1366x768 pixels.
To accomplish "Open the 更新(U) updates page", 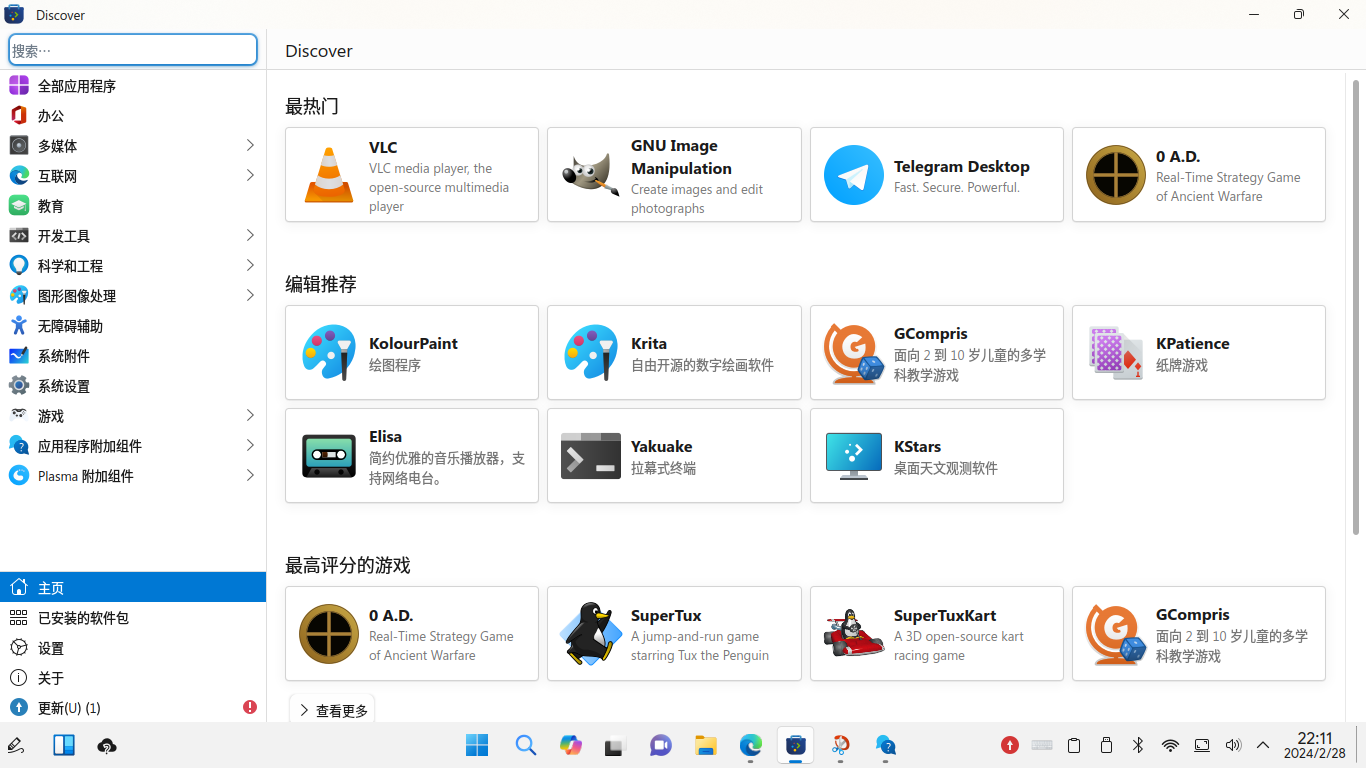I will [133, 708].
